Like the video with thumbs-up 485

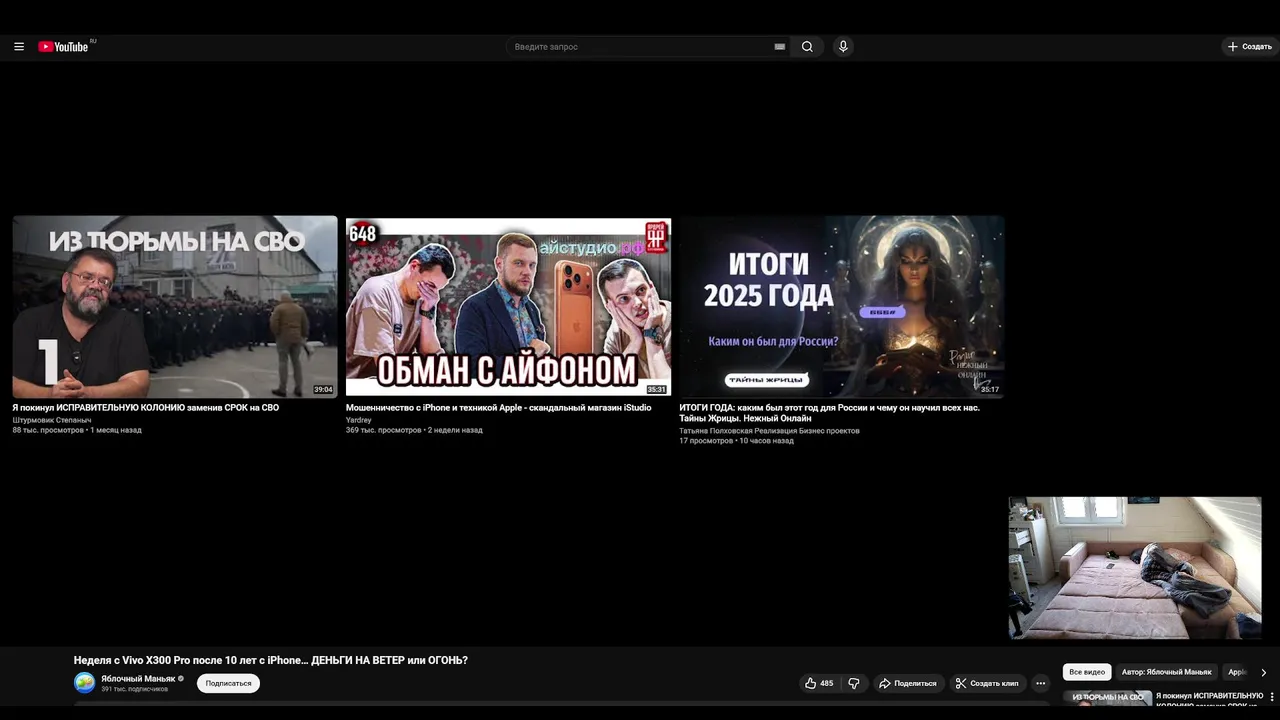(819, 683)
